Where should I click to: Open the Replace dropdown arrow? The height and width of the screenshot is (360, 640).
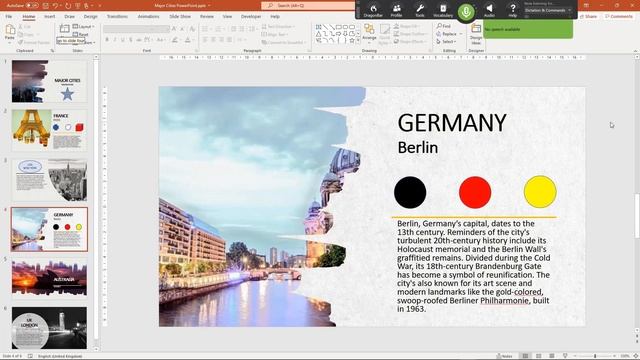[x=461, y=34]
